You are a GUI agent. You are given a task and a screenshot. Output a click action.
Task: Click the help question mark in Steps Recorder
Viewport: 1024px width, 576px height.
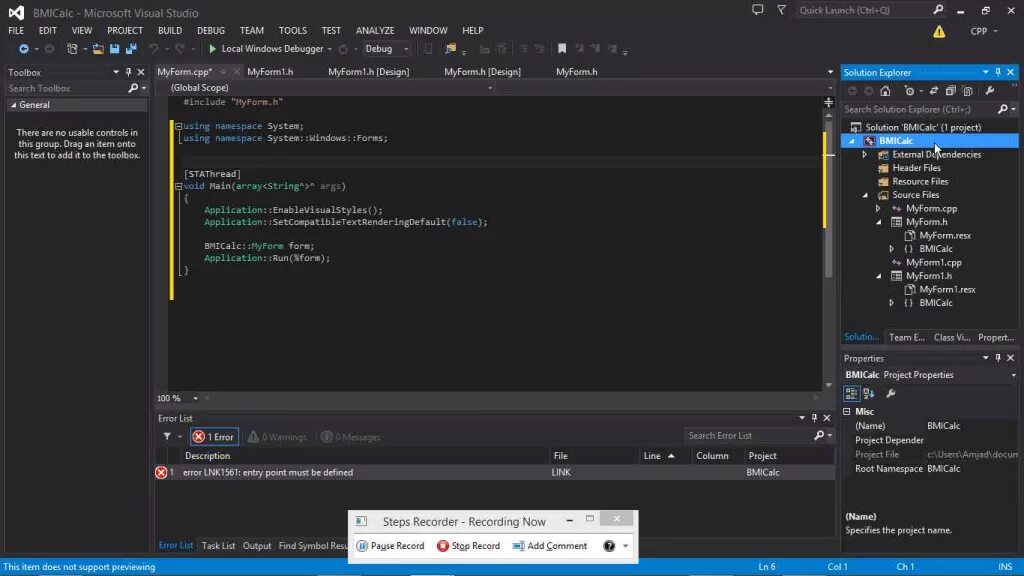(609, 546)
